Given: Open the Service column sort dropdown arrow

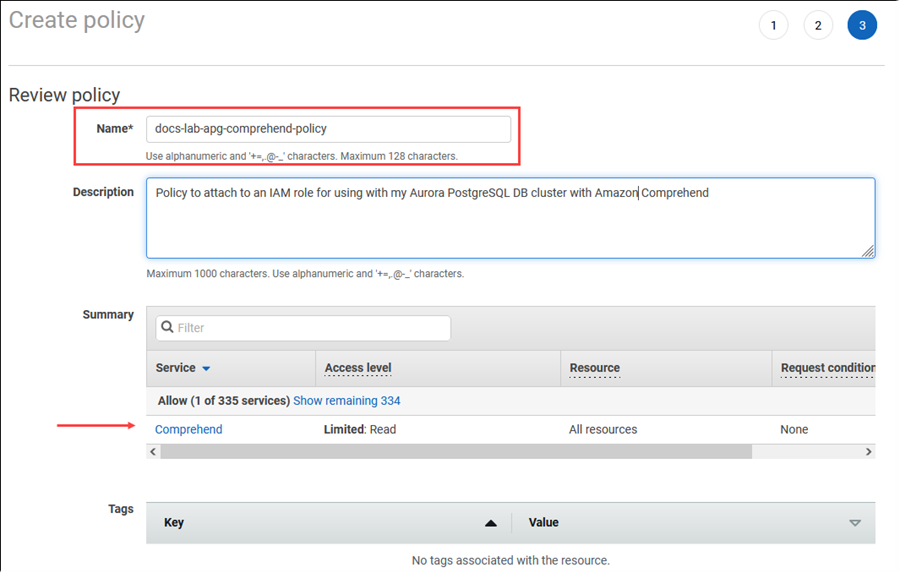Looking at the screenshot, I should 206,369.
